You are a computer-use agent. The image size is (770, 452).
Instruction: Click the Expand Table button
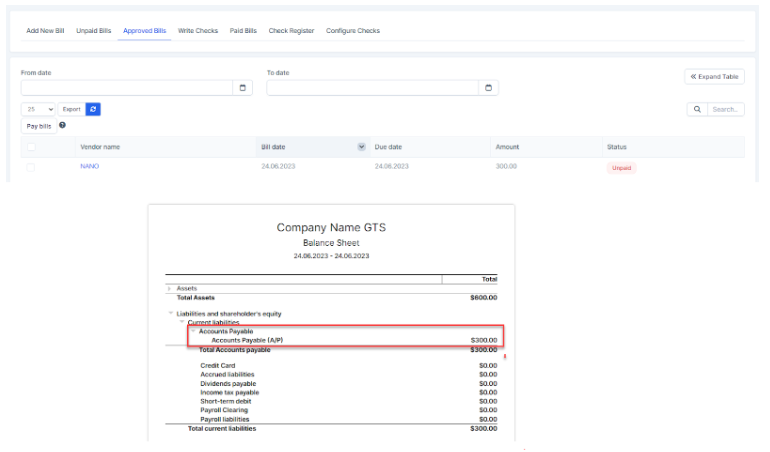tap(715, 77)
